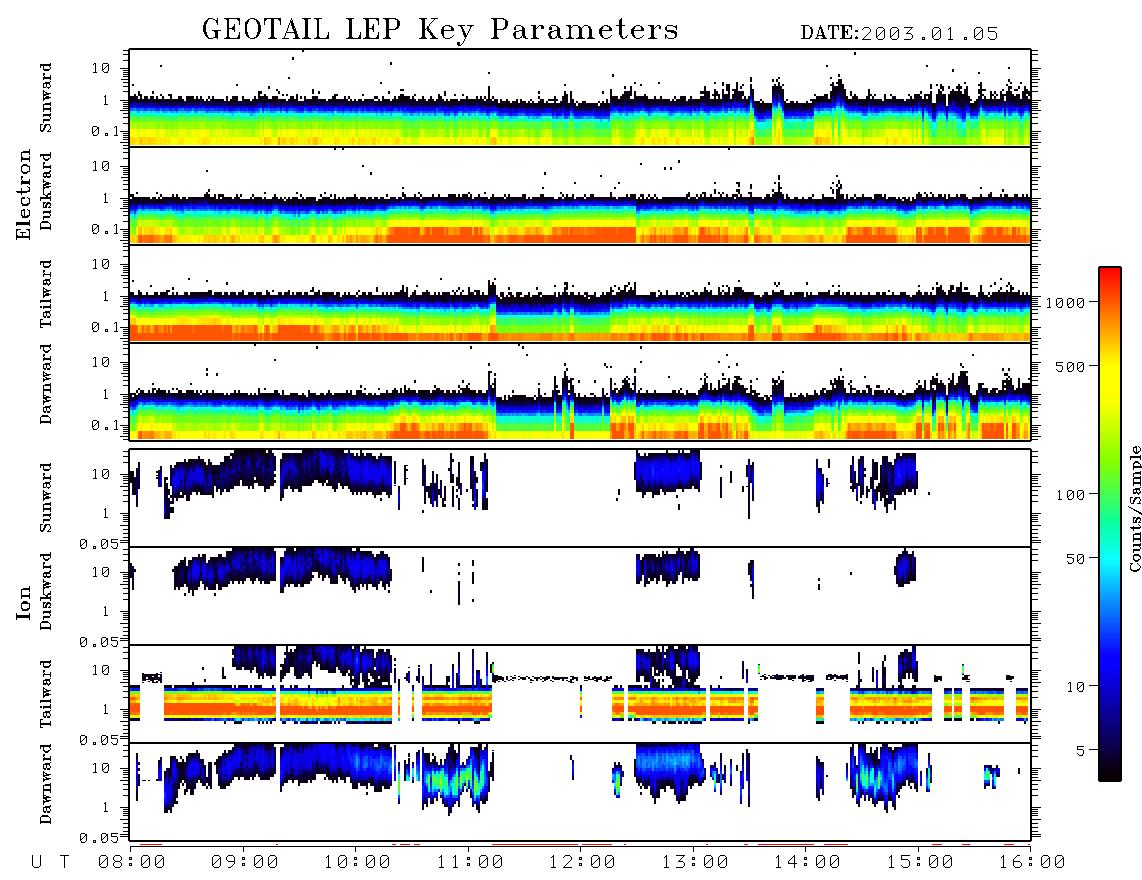Screen dimensions: 1142x880
Task: Click inside the Ion Dawnward spectrogram panel
Action: click(x=580, y=791)
